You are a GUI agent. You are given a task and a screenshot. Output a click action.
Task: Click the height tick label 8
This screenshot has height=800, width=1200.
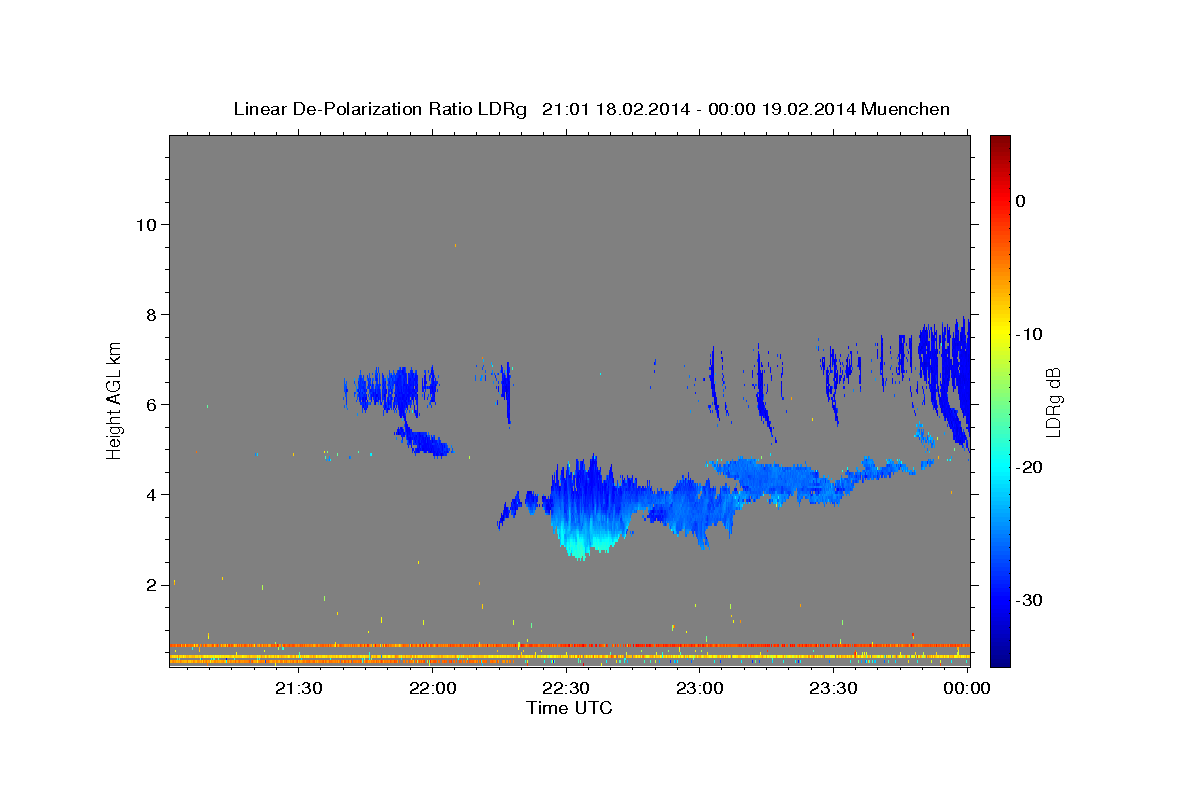pyautogui.click(x=150, y=314)
